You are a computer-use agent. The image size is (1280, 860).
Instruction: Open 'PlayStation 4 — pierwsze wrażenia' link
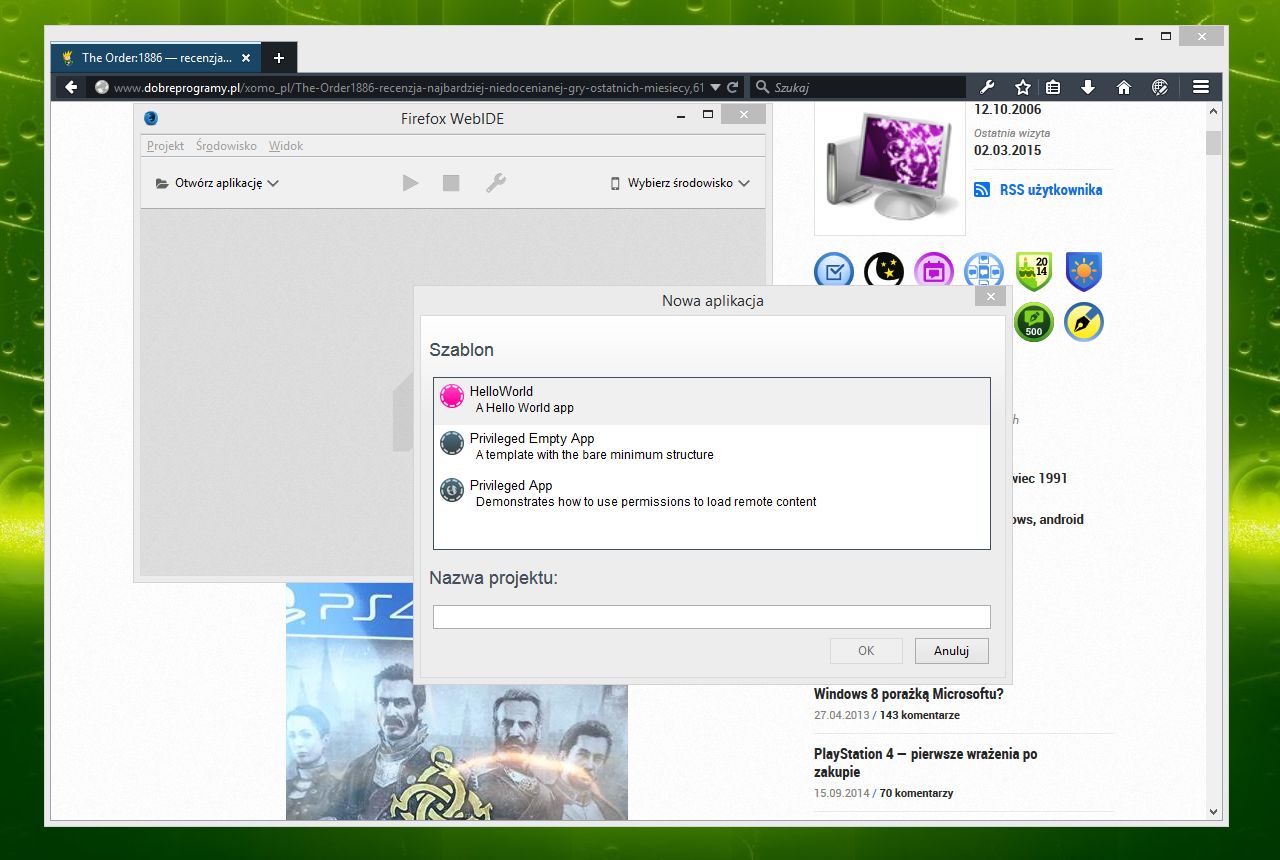pyautogui.click(x=925, y=763)
